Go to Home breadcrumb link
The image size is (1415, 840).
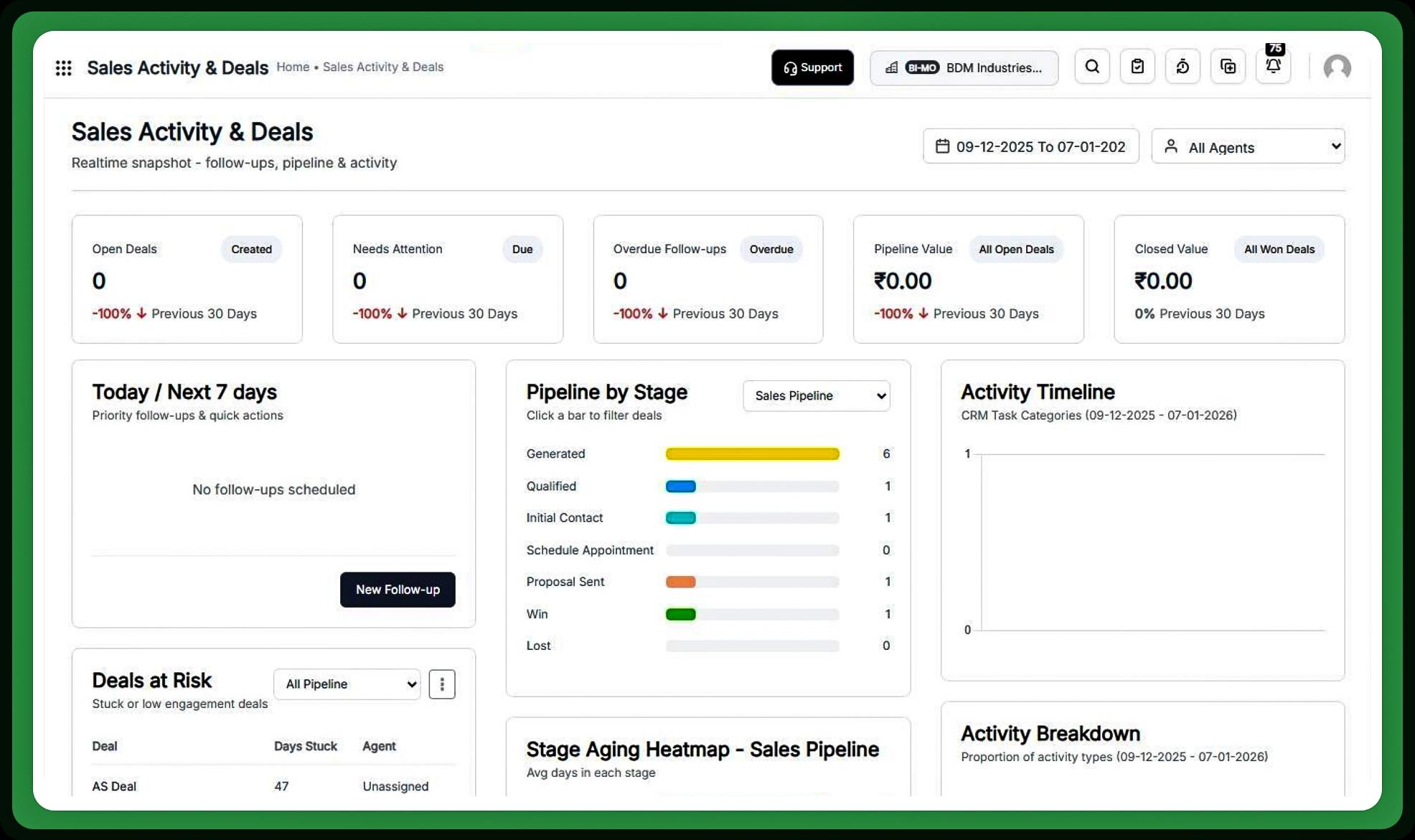[x=293, y=67]
